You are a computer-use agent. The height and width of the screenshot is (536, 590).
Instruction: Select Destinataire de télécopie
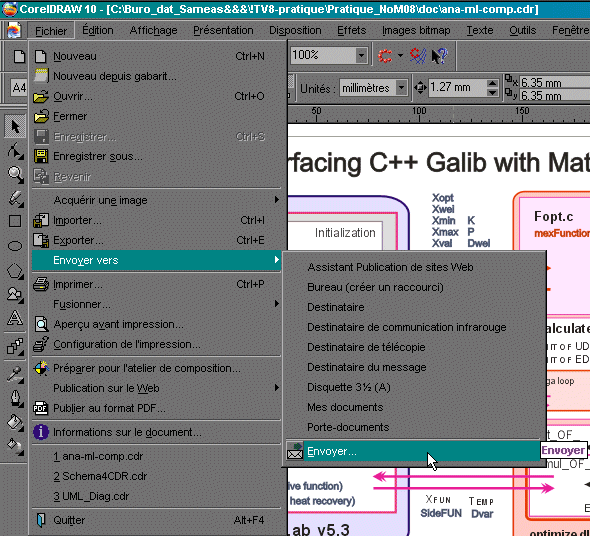pyautogui.click(x=413, y=347)
